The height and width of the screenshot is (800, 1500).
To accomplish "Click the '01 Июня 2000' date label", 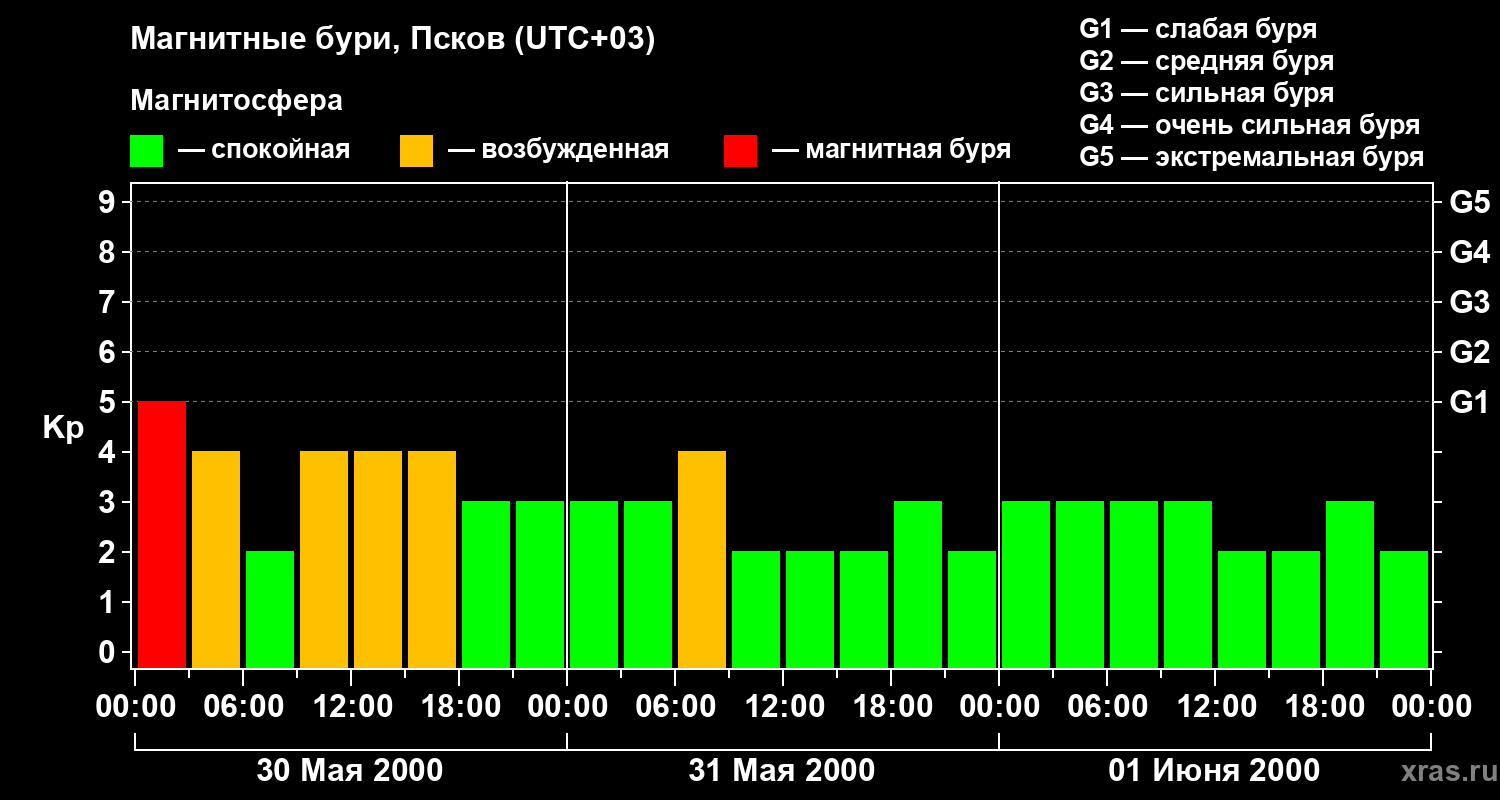I will [x=1214, y=771].
